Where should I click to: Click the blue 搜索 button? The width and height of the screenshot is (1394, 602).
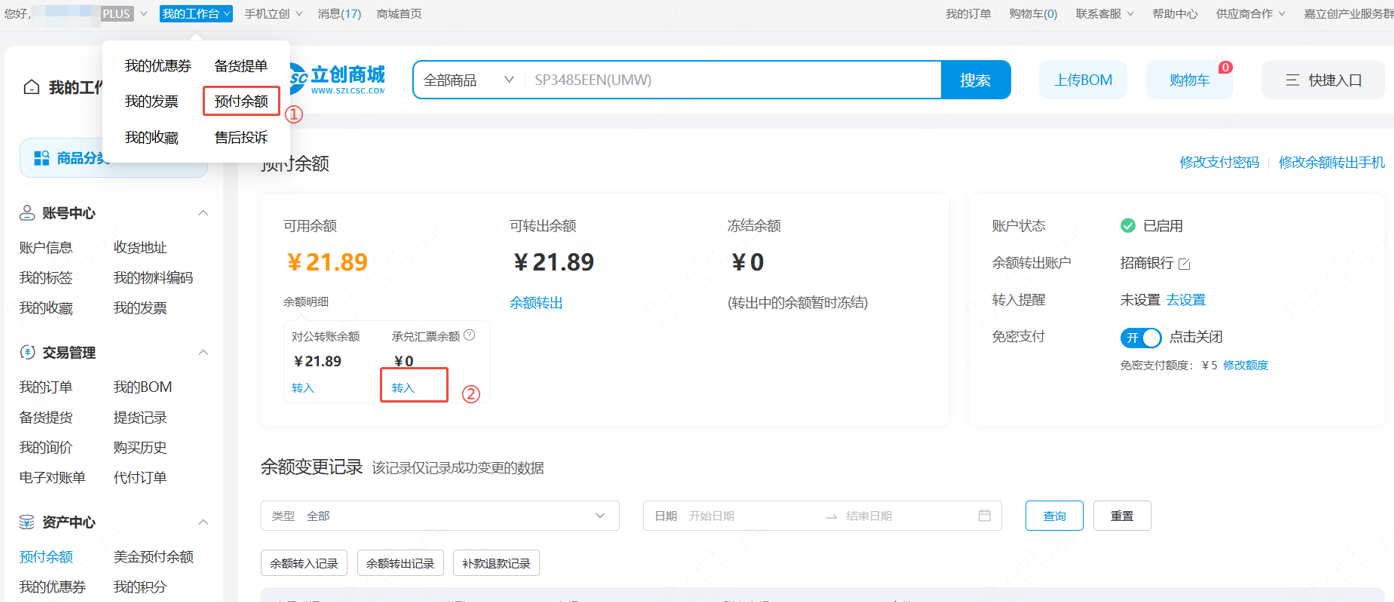point(975,80)
